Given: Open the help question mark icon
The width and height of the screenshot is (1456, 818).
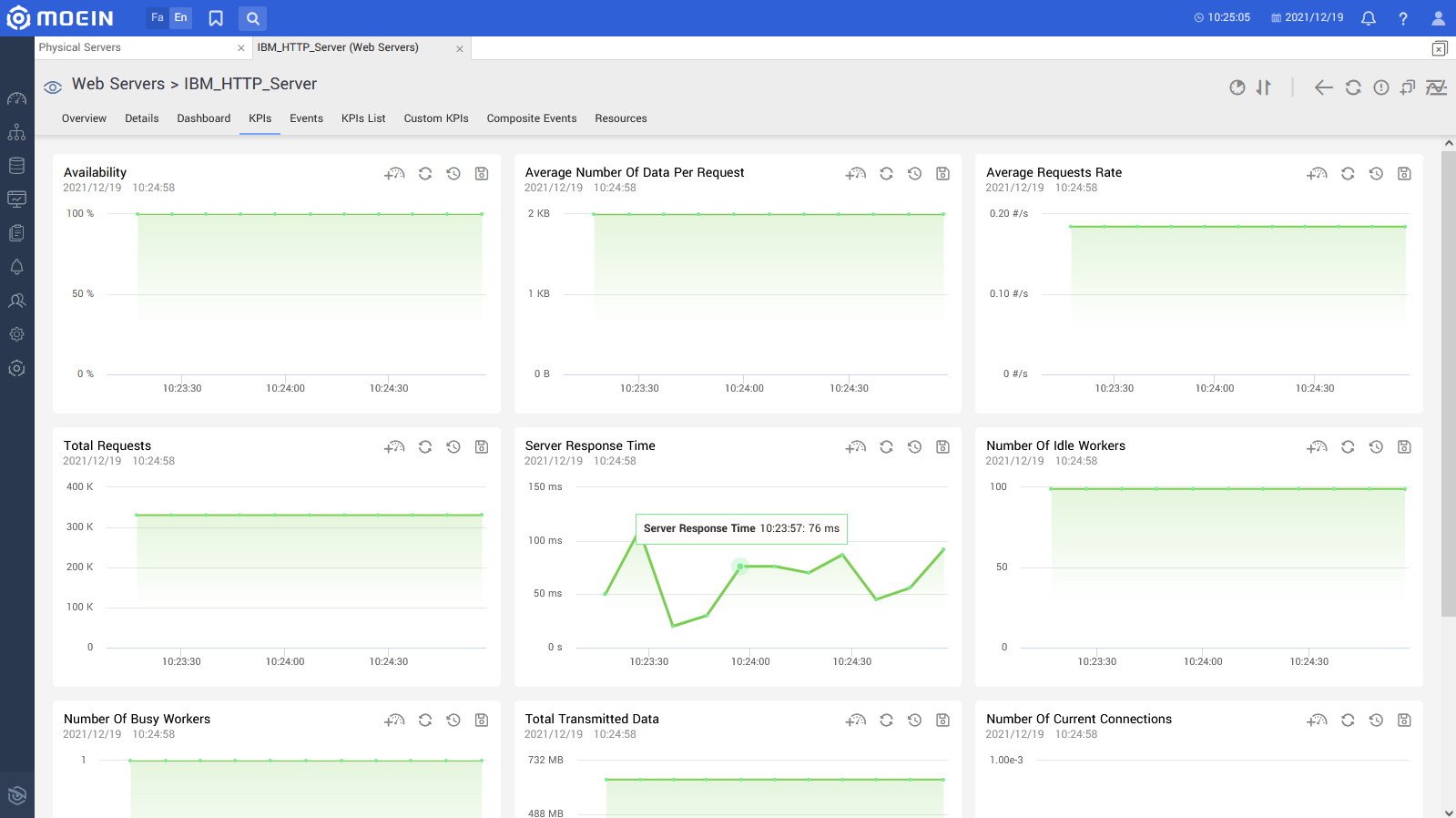Looking at the screenshot, I should tap(1403, 18).
